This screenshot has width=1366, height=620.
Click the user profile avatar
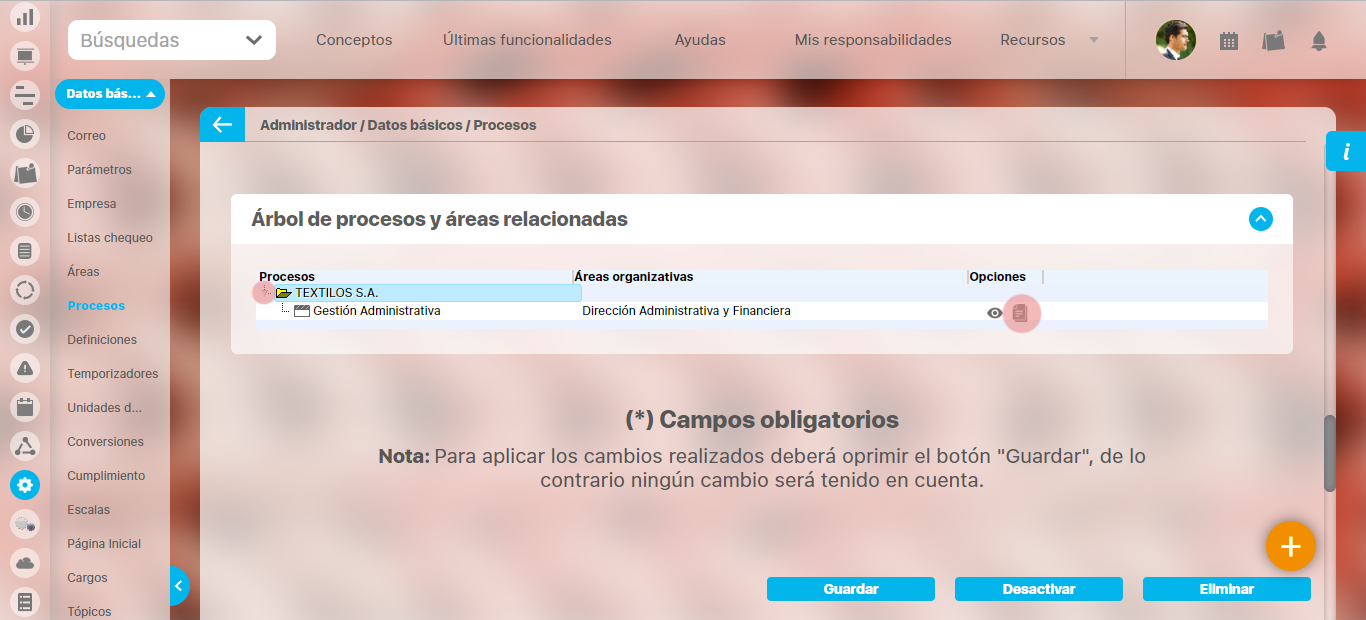(1176, 40)
